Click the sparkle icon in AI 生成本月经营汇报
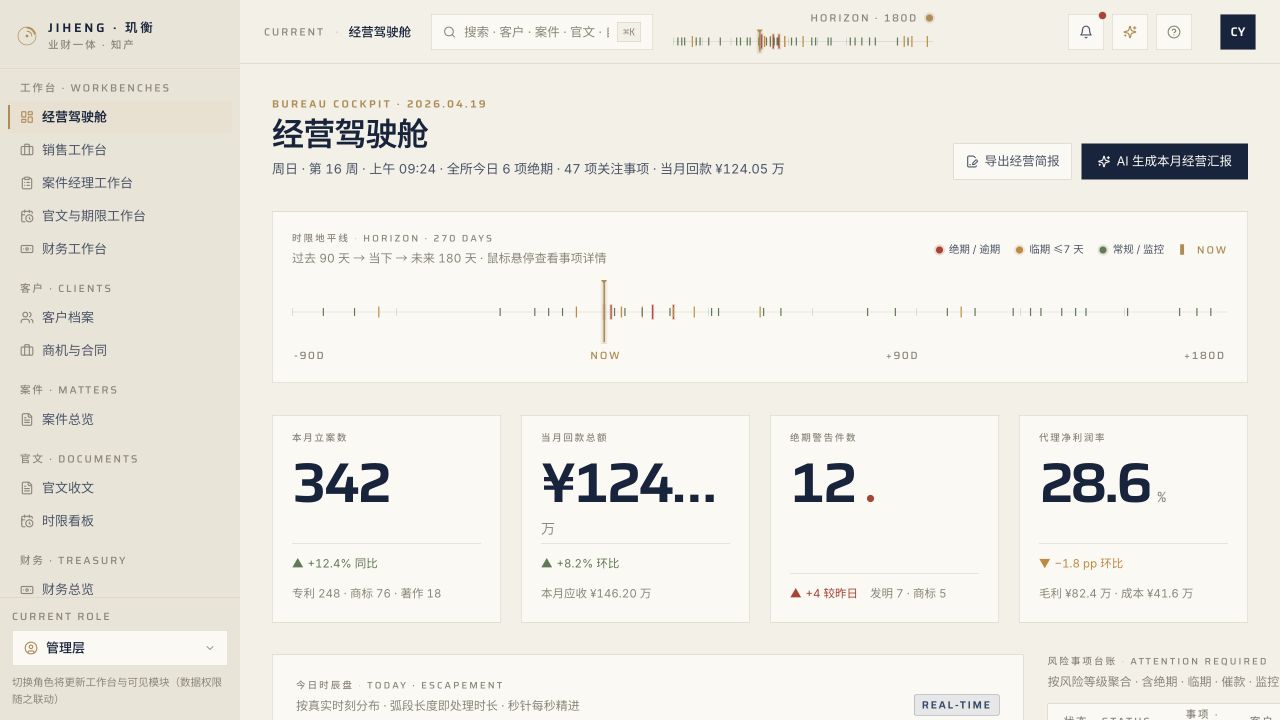The width and height of the screenshot is (1280, 720). tap(1104, 161)
